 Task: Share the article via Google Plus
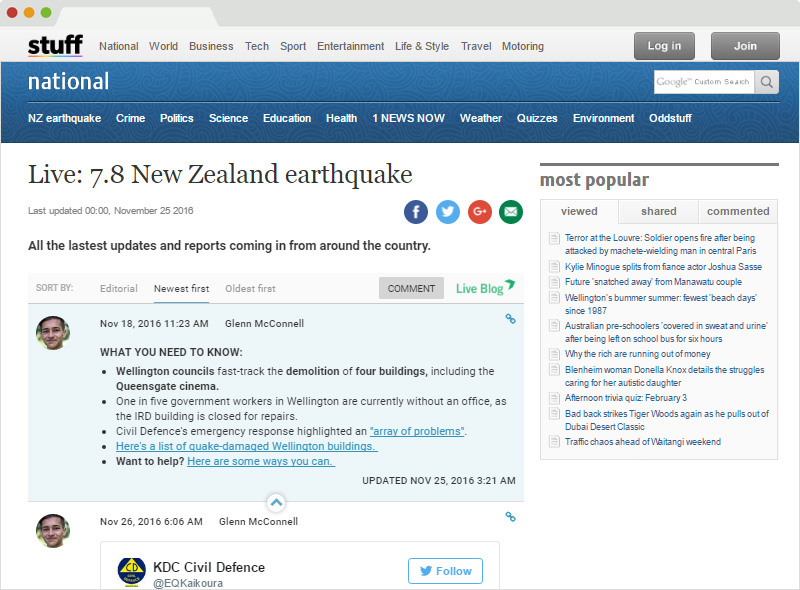(x=480, y=211)
